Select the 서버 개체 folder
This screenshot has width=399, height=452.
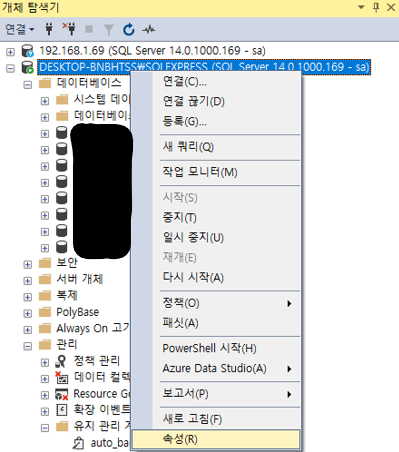[x=80, y=279]
